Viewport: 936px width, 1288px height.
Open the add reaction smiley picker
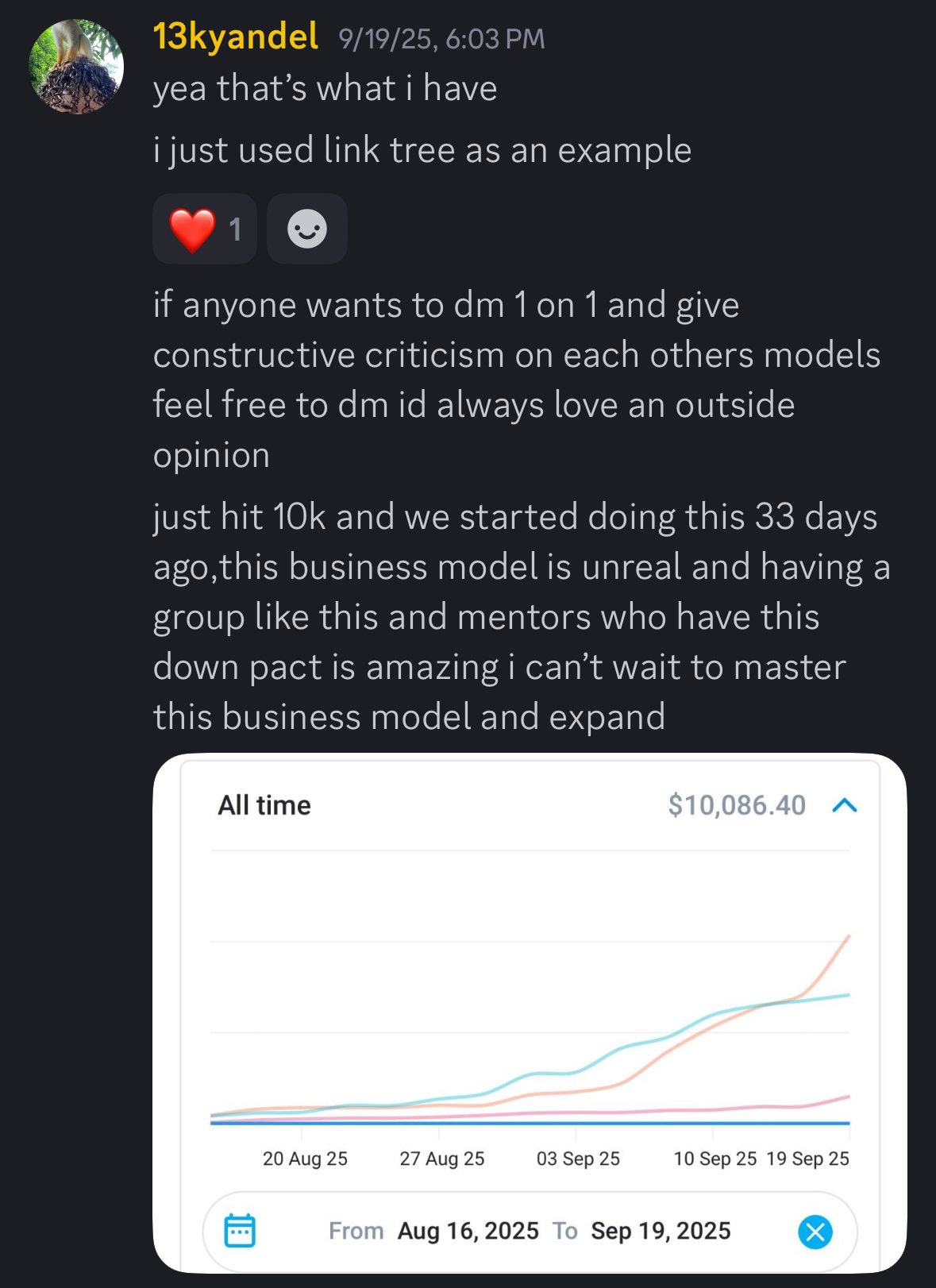(307, 229)
